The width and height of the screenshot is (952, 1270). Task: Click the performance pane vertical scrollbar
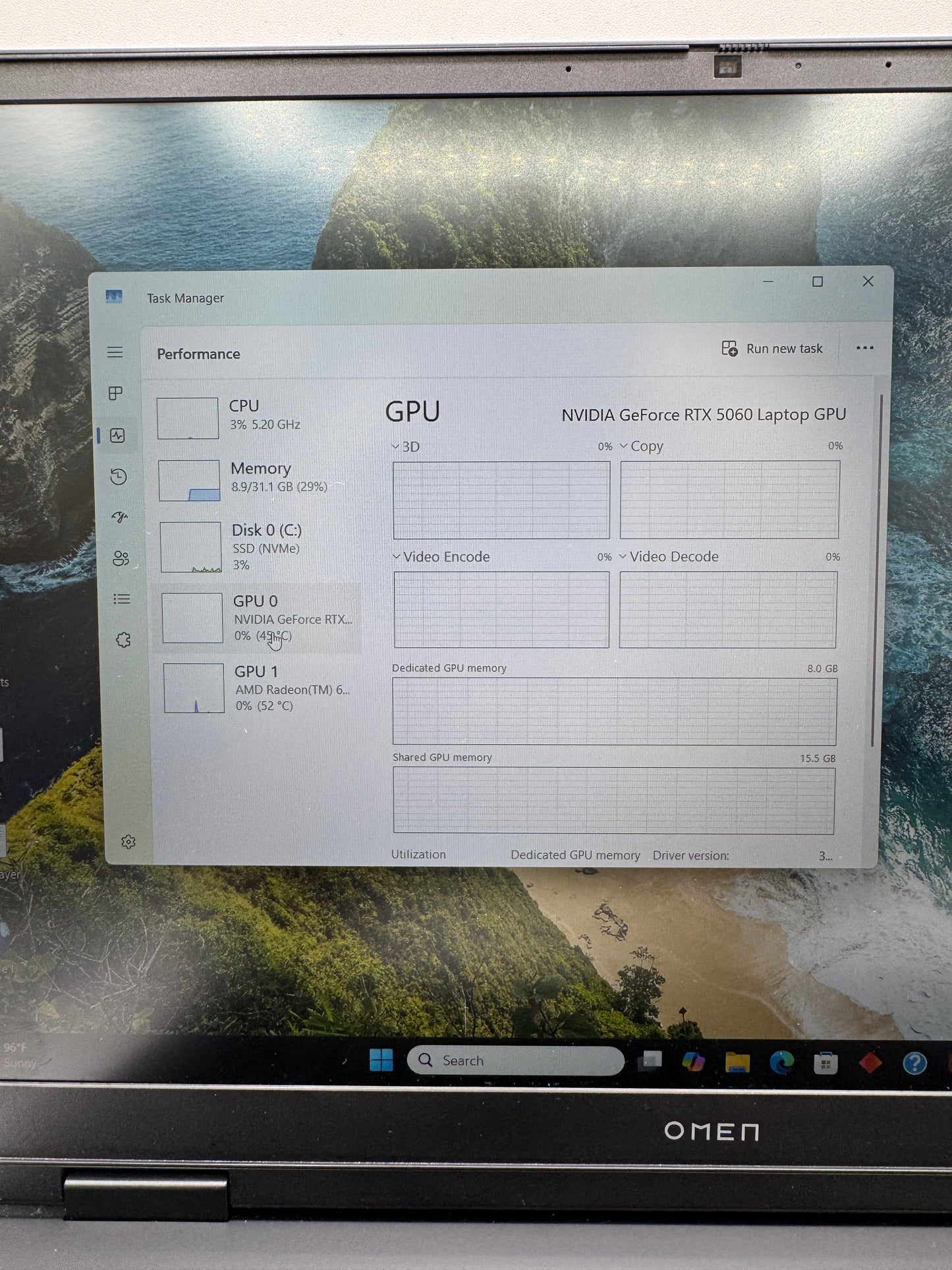coord(878,570)
